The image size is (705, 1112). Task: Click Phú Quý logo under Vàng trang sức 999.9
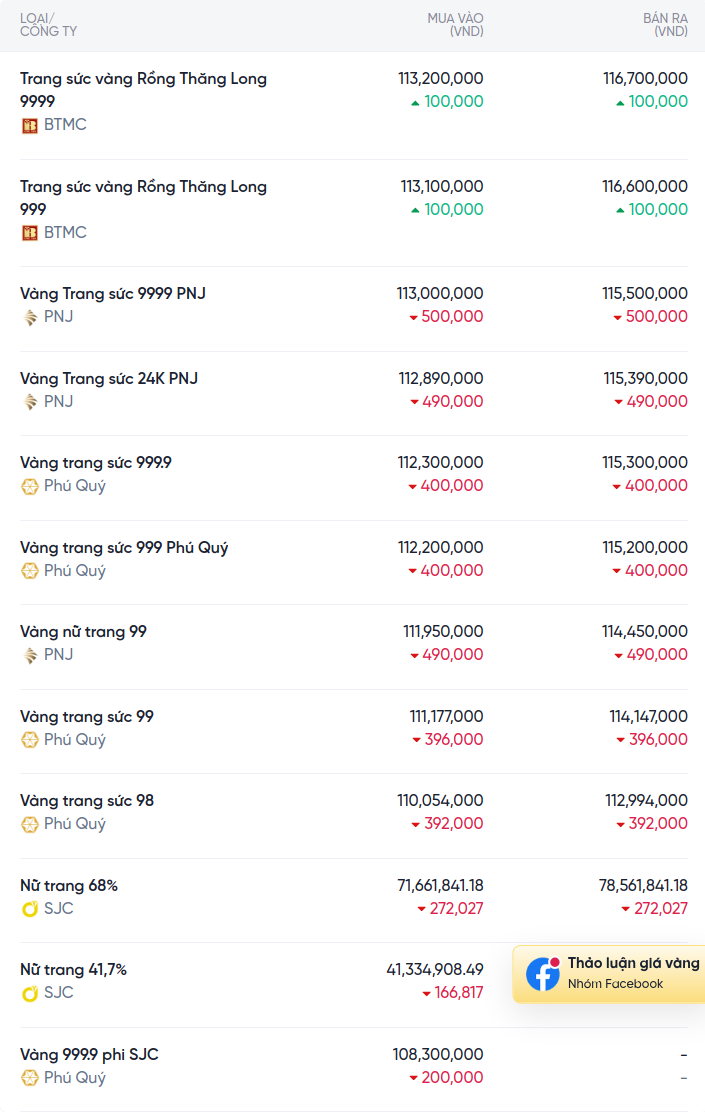click(x=30, y=486)
